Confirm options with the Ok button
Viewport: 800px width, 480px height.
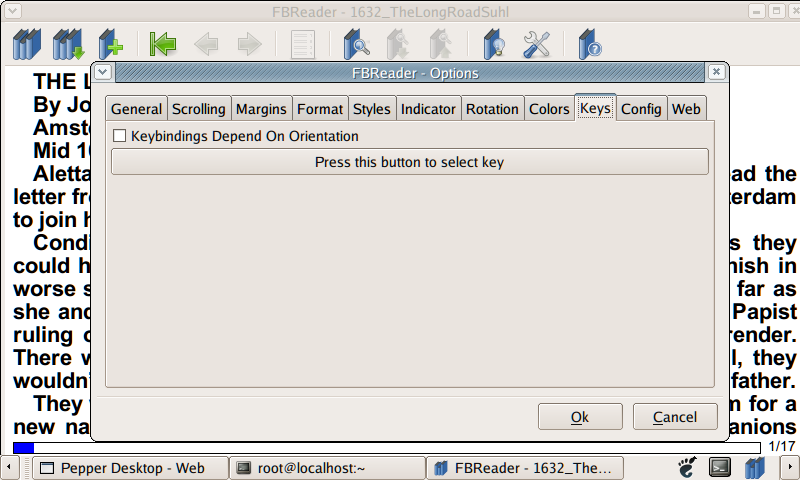pos(580,417)
